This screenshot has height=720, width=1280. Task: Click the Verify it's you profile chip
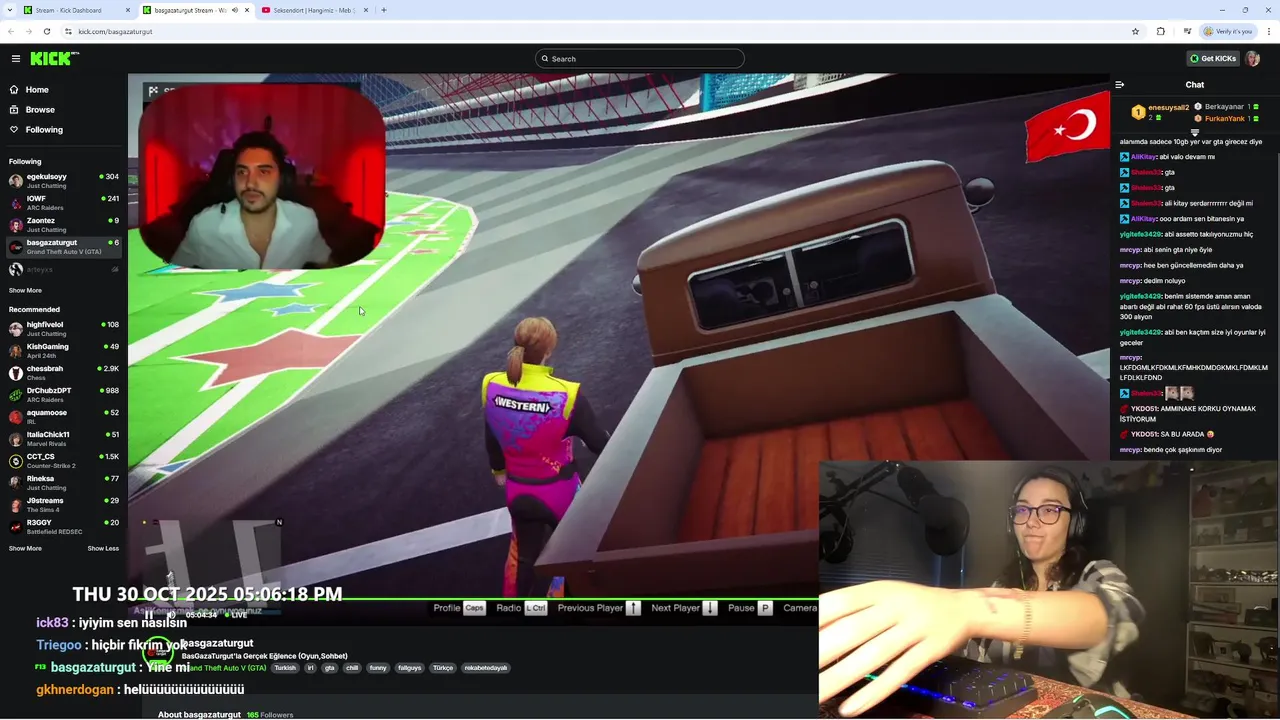1229,31
